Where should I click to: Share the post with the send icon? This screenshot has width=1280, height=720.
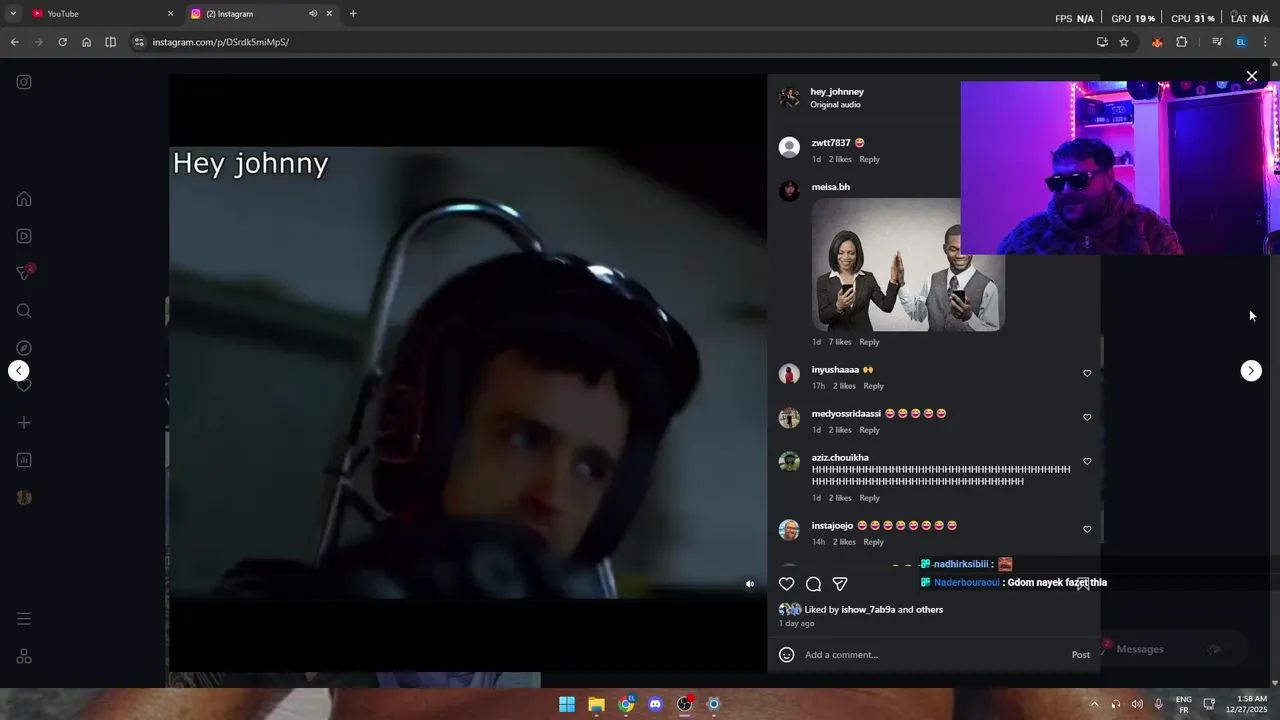point(840,584)
